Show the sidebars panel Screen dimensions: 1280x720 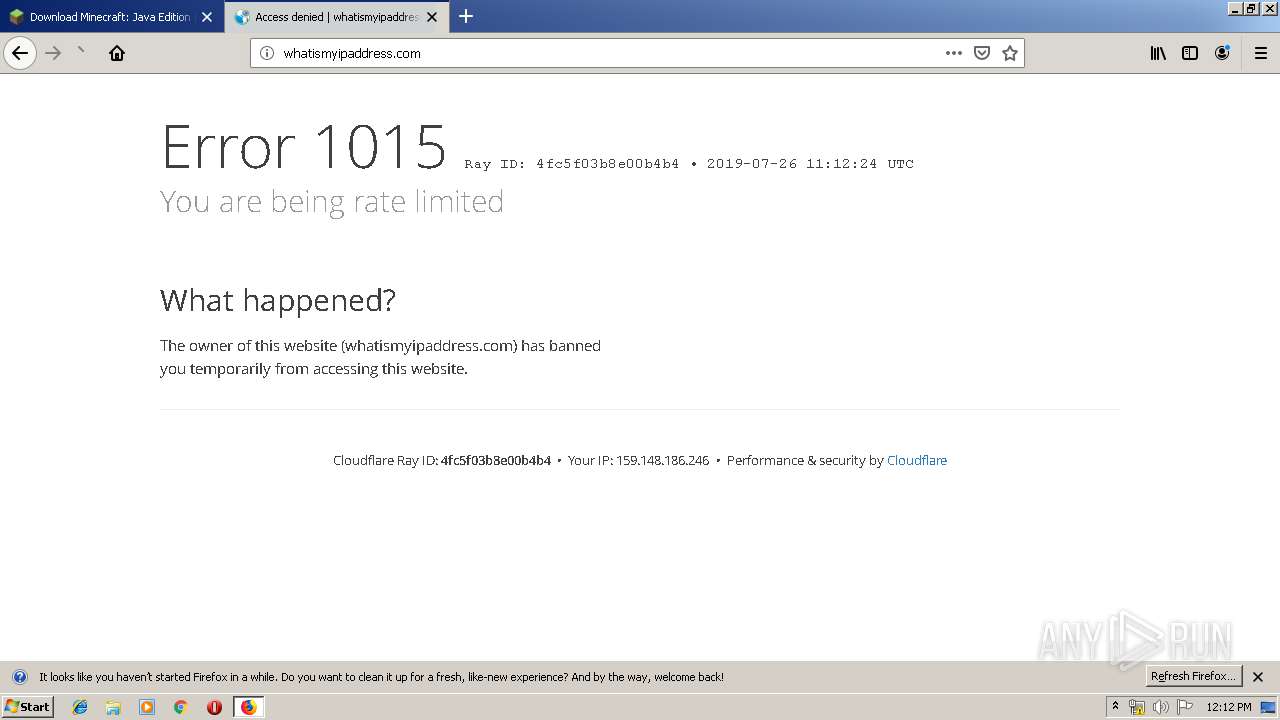1190,53
